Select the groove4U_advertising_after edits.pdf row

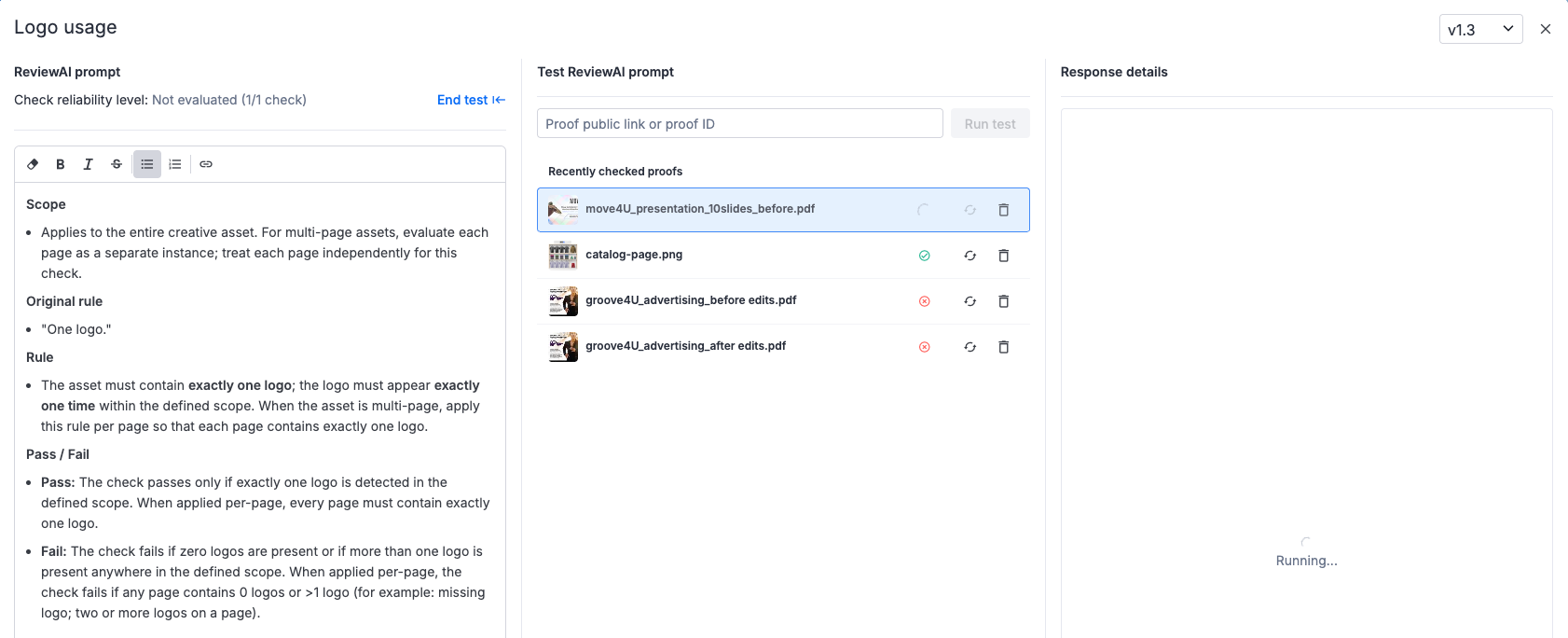point(685,346)
